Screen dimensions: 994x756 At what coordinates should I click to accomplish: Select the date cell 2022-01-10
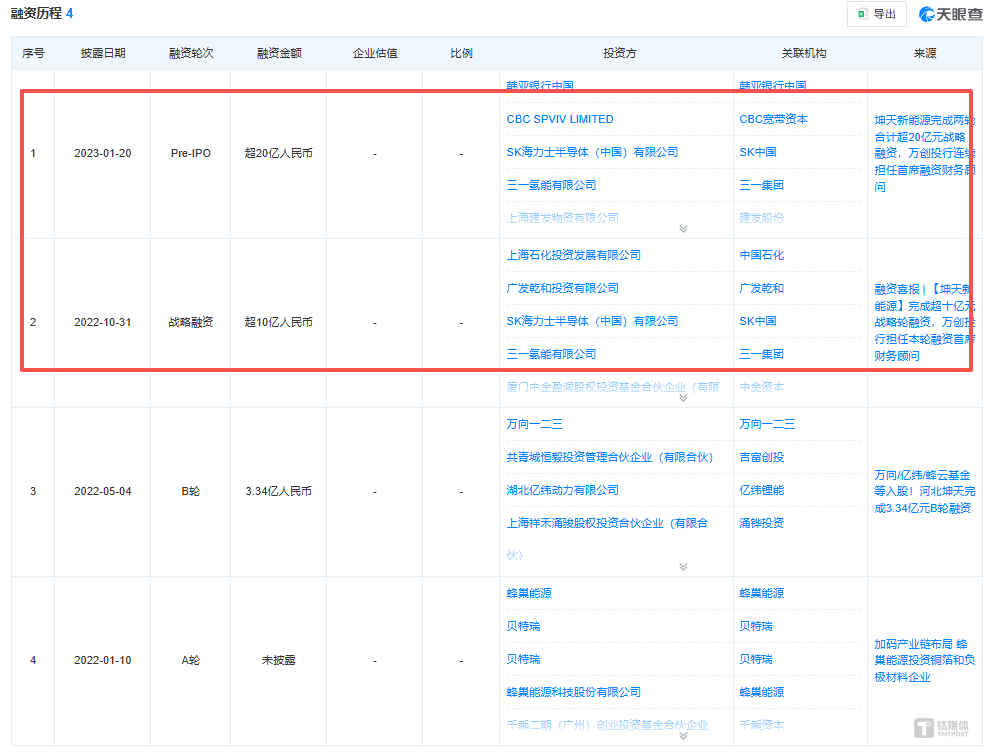pos(103,660)
